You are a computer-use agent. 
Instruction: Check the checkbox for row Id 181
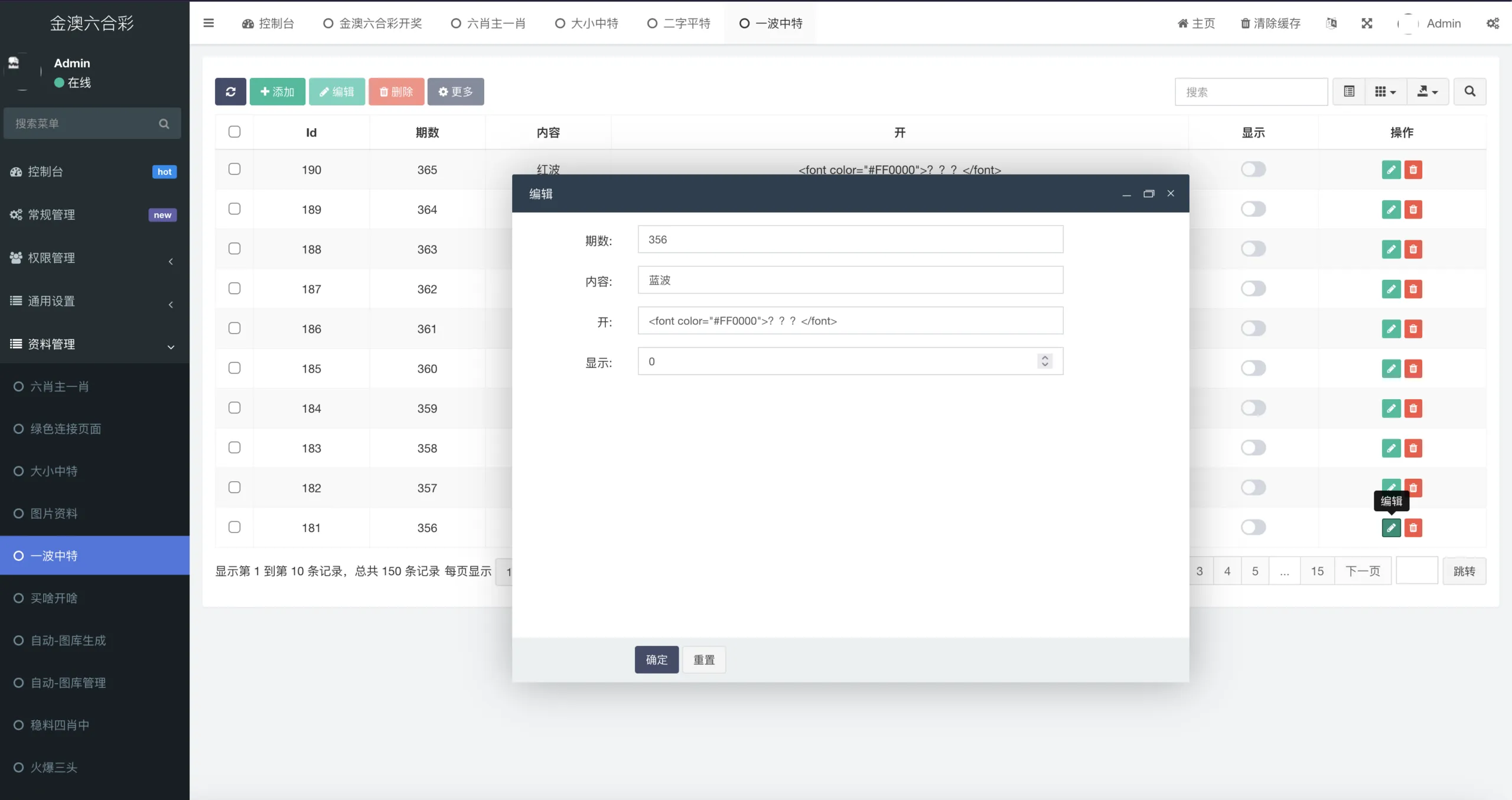234,527
